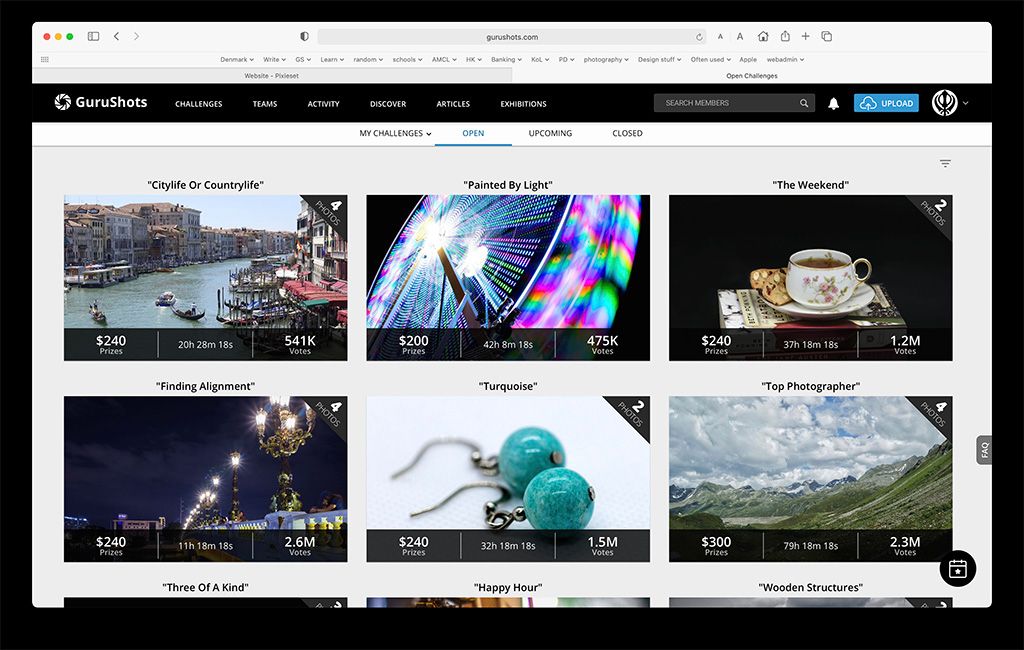This screenshot has height=650, width=1024.
Task: Open the Articles page
Action: tap(453, 104)
